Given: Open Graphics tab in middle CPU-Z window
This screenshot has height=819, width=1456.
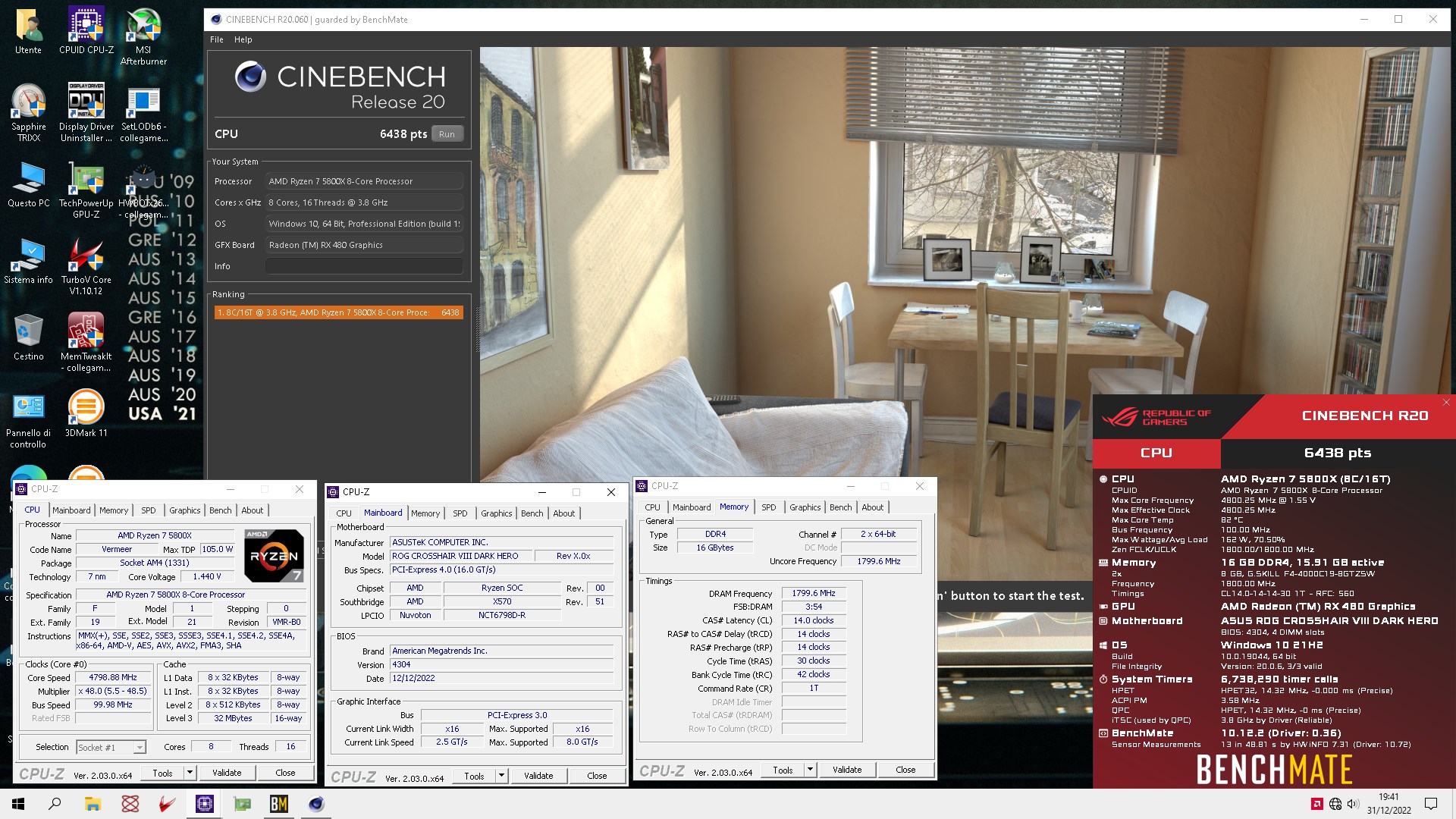Looking at the screenshot, I should pyautogui.click(x=497, y=513).
